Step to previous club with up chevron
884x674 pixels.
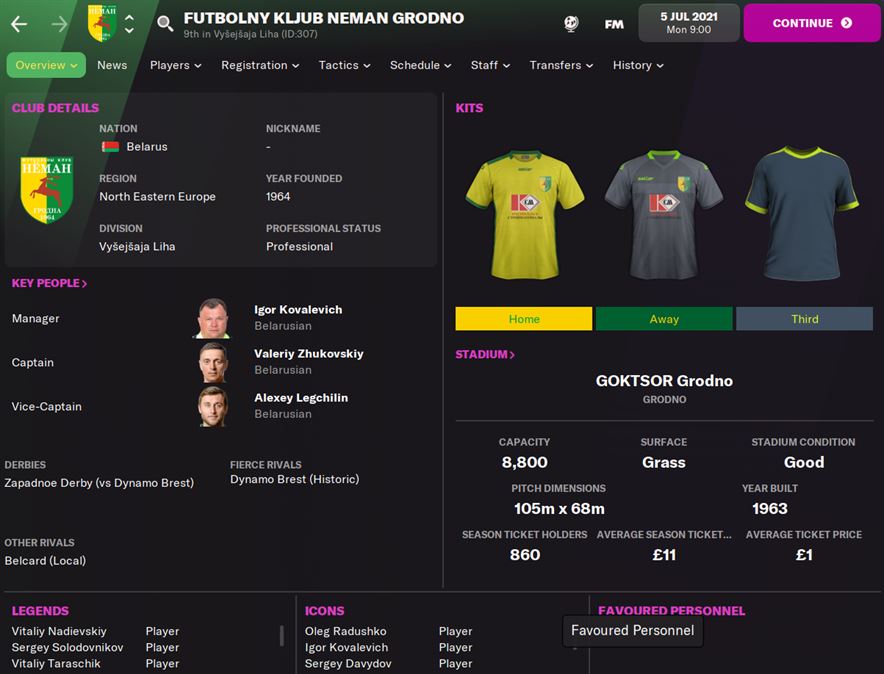(x=129, y=17)
